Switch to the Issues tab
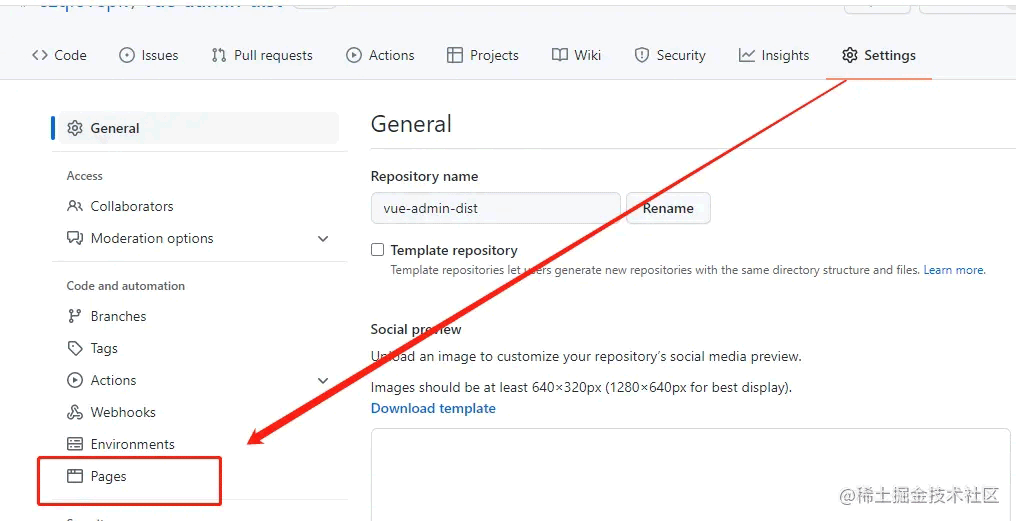The width and height of the screenshot is (1016, 521). pos(148,55)
